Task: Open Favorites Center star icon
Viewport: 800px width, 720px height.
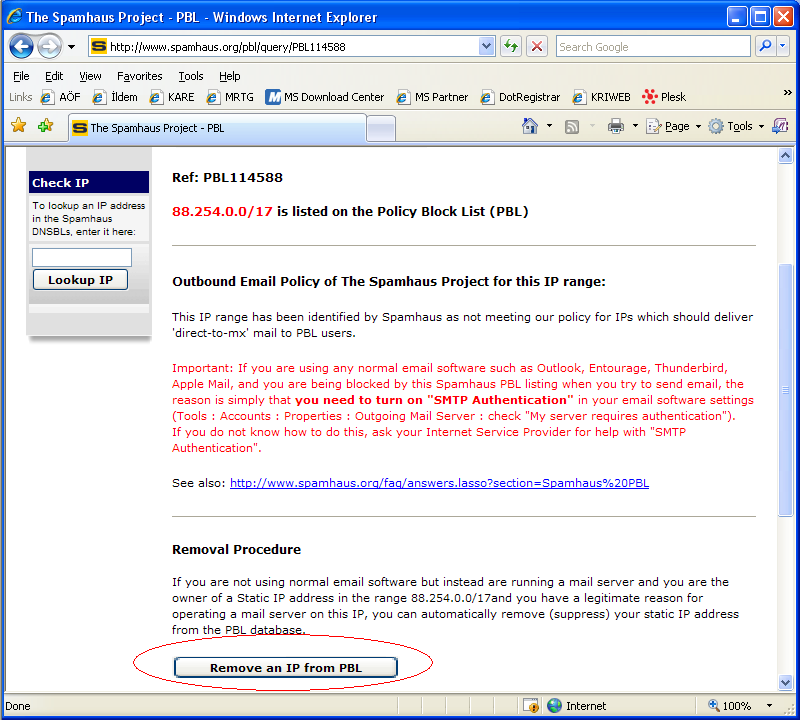Action: (x=19, y=126)
